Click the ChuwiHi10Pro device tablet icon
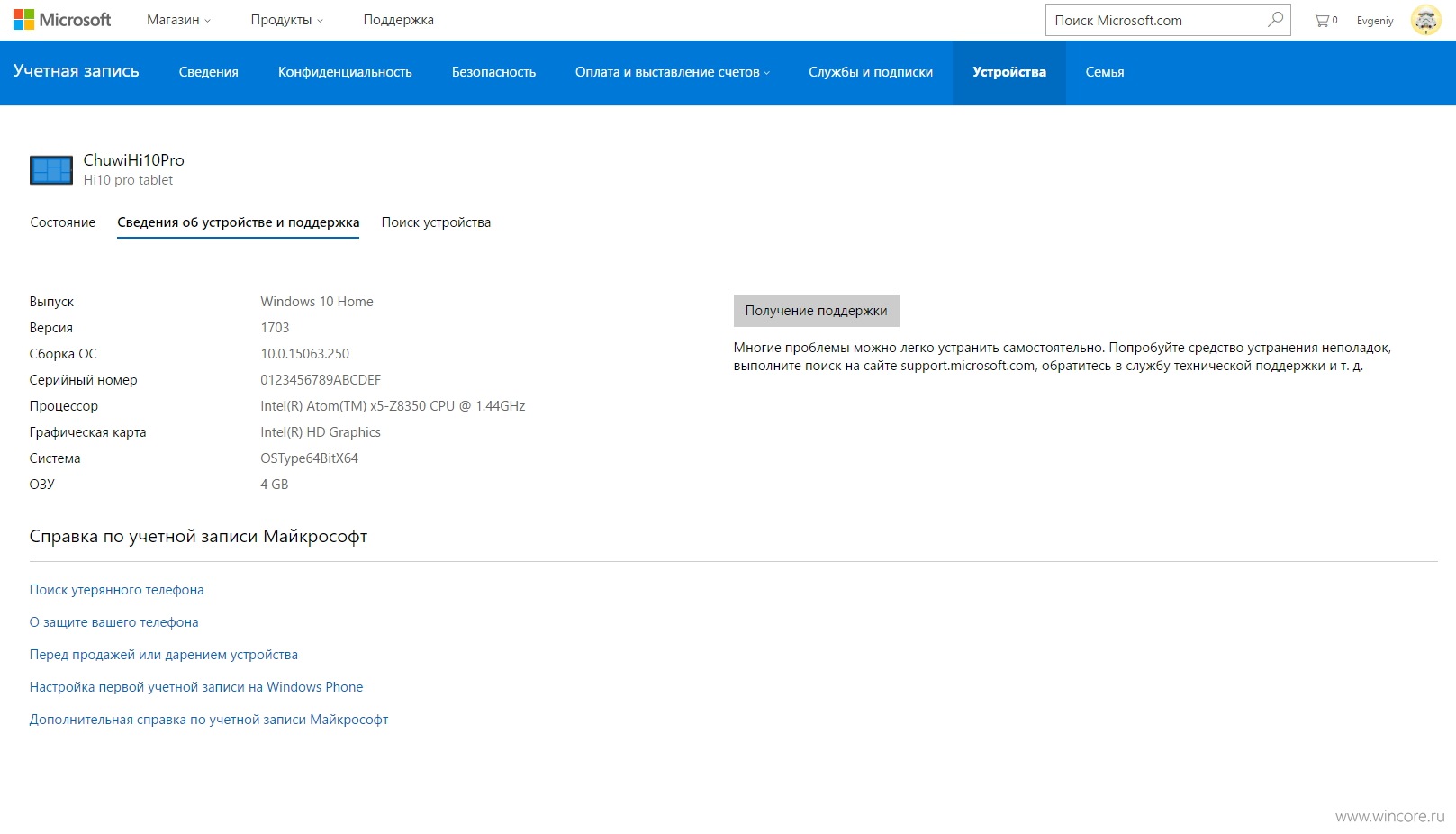Screen dimensions: 1456x834 pyautogui.click(x=50, y=169)
